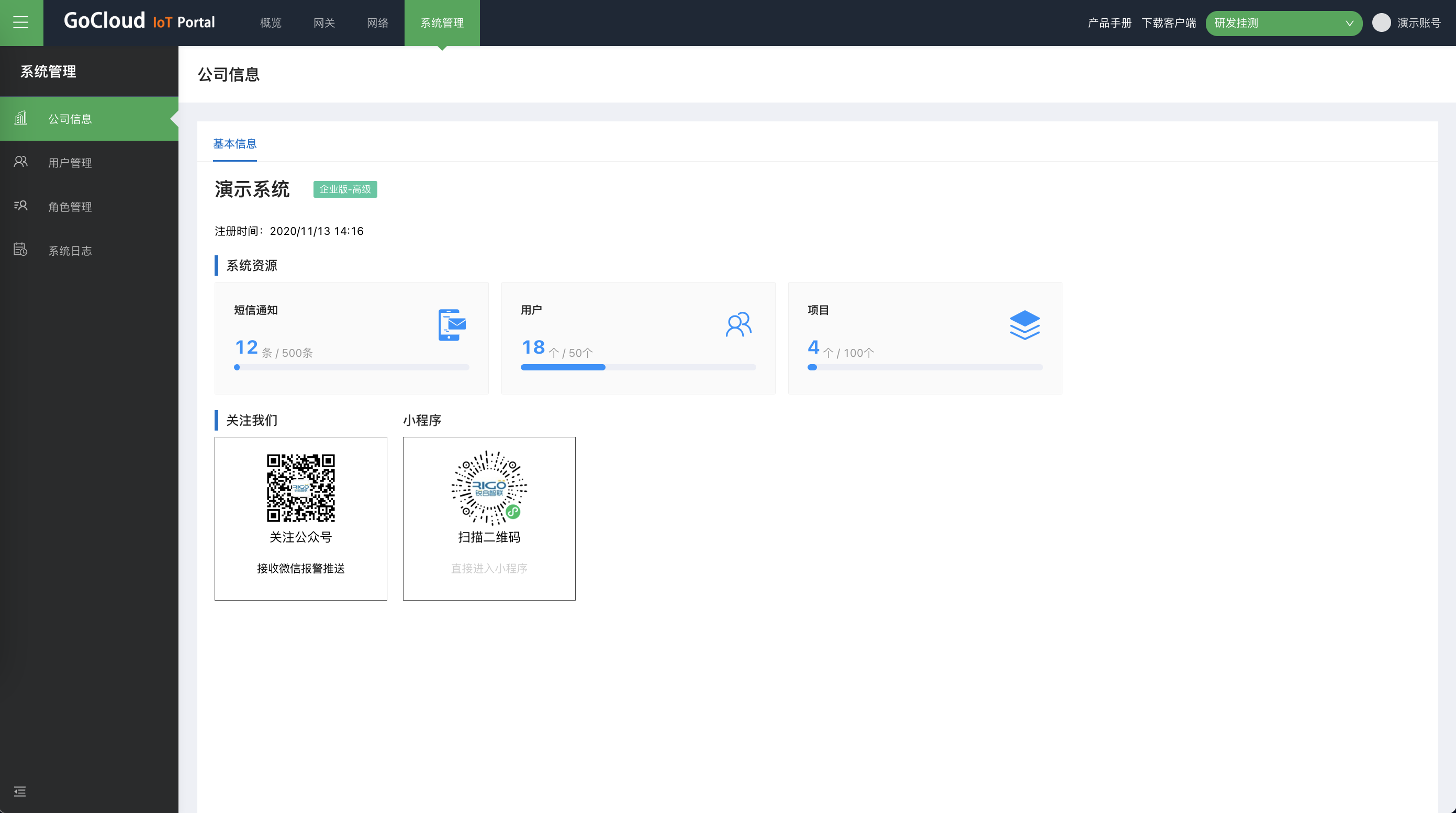The height and width of the screenshot is (813, 1456).
Task: Click the account avatar circle
Action: click(1381, 22)
